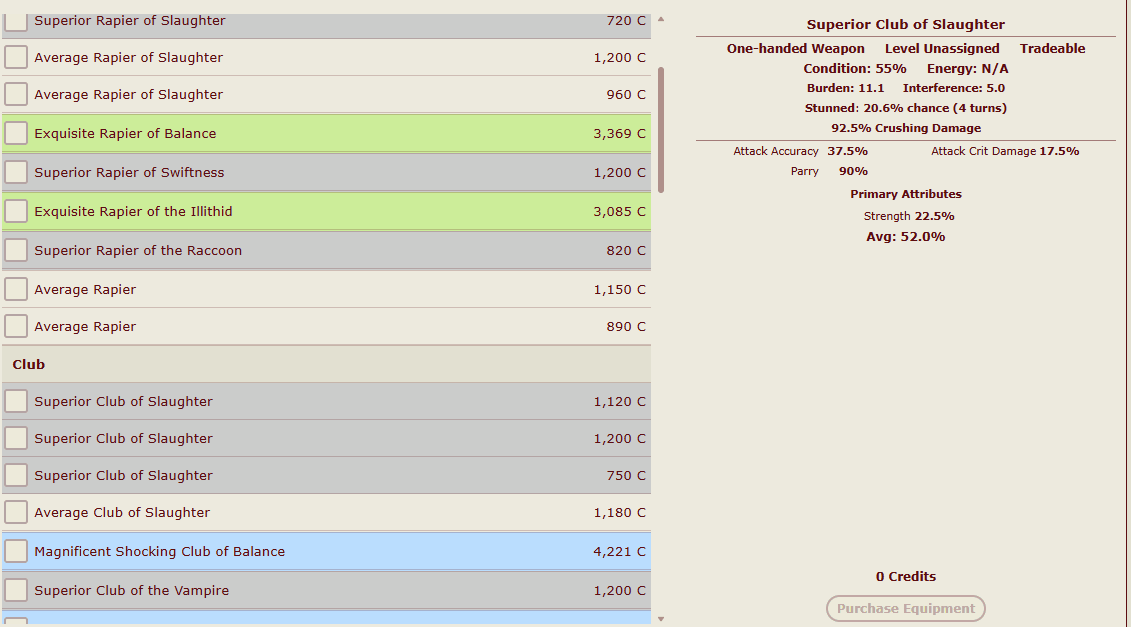Click the 1,120 C Superior Club of Slaughter price
Image resolution: width=1131 pixels, height=627 pixels.
[x=619, y=401]
